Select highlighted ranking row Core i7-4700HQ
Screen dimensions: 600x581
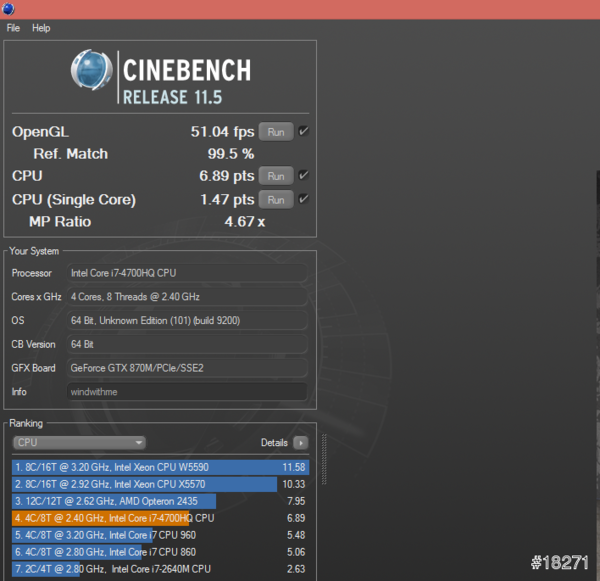160,518
